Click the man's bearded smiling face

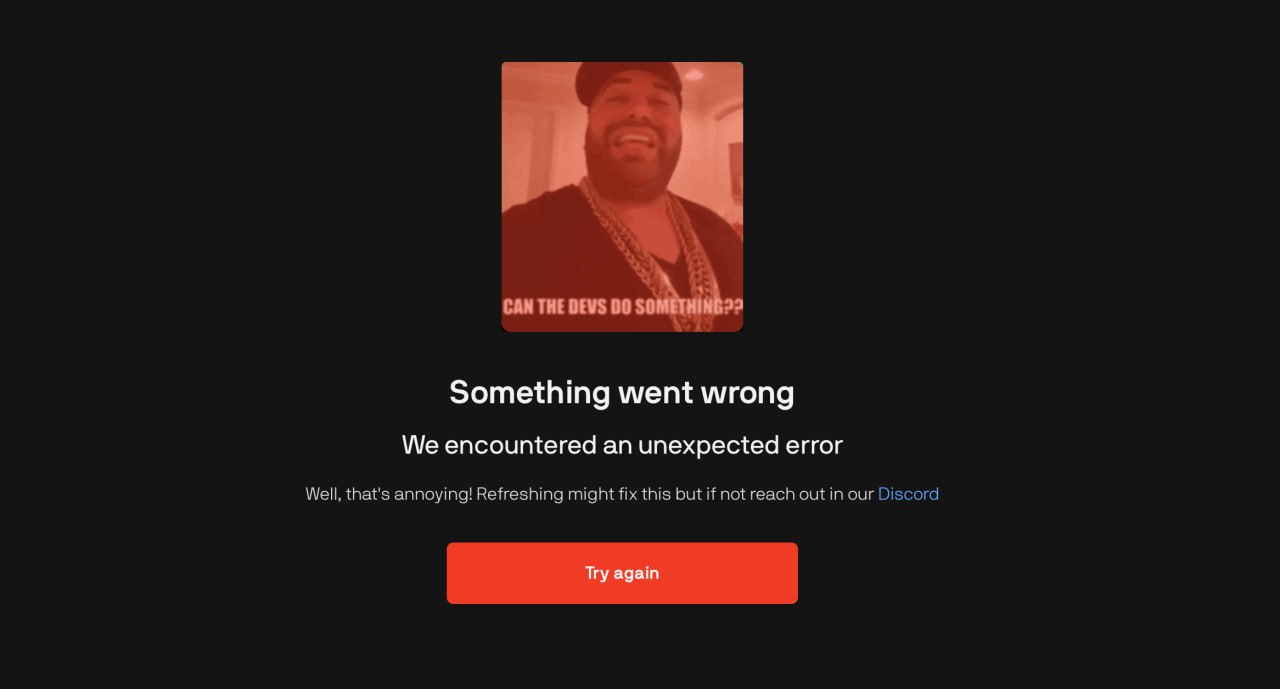pos(632,140)
